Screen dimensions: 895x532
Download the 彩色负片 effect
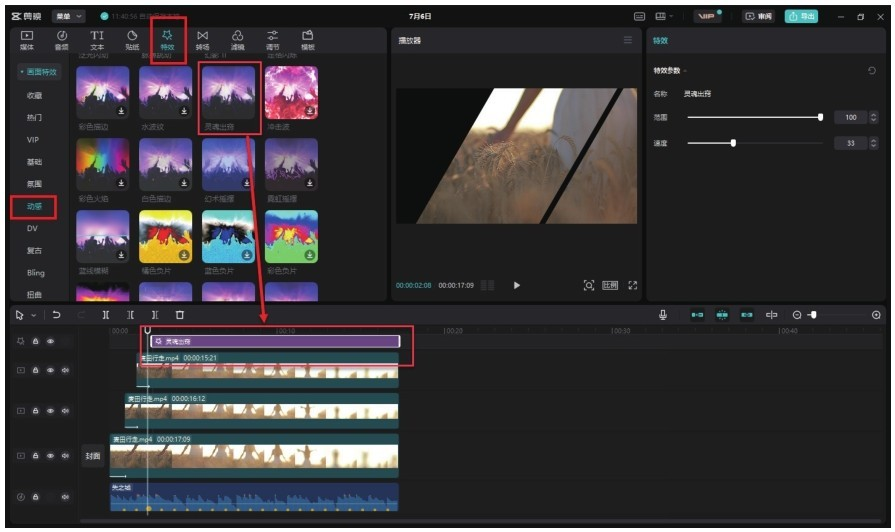point(309,255)
